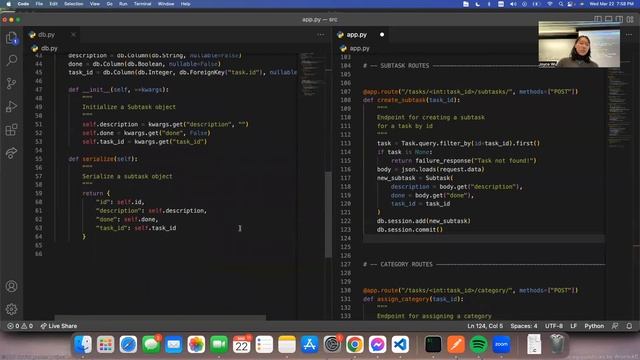This screenshot has height=360, width=640.
Task: Open the Extensions view
Action: [x=11, y=130]
